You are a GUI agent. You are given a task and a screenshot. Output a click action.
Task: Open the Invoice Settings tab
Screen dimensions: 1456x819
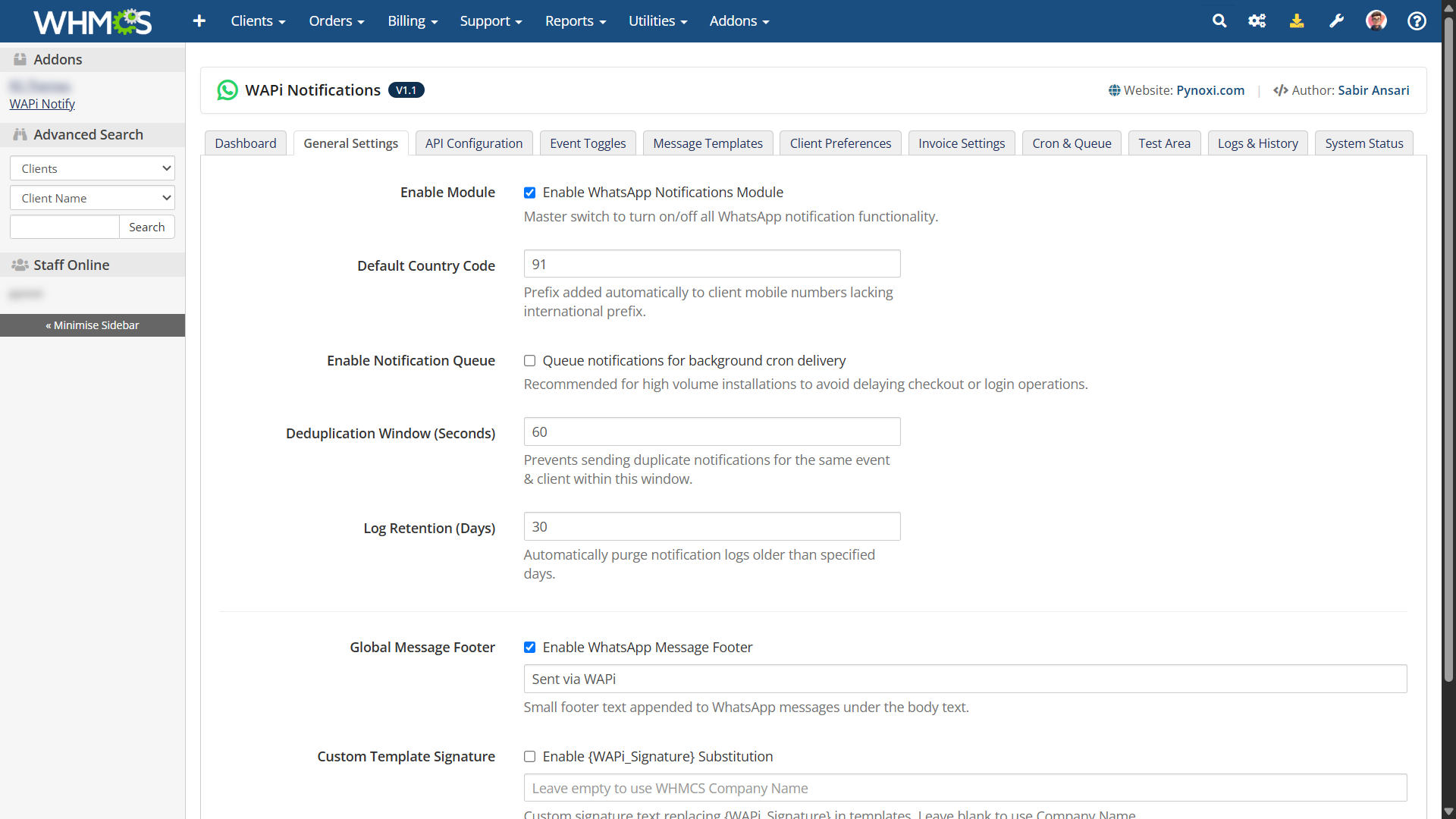[x=962, y=143]
